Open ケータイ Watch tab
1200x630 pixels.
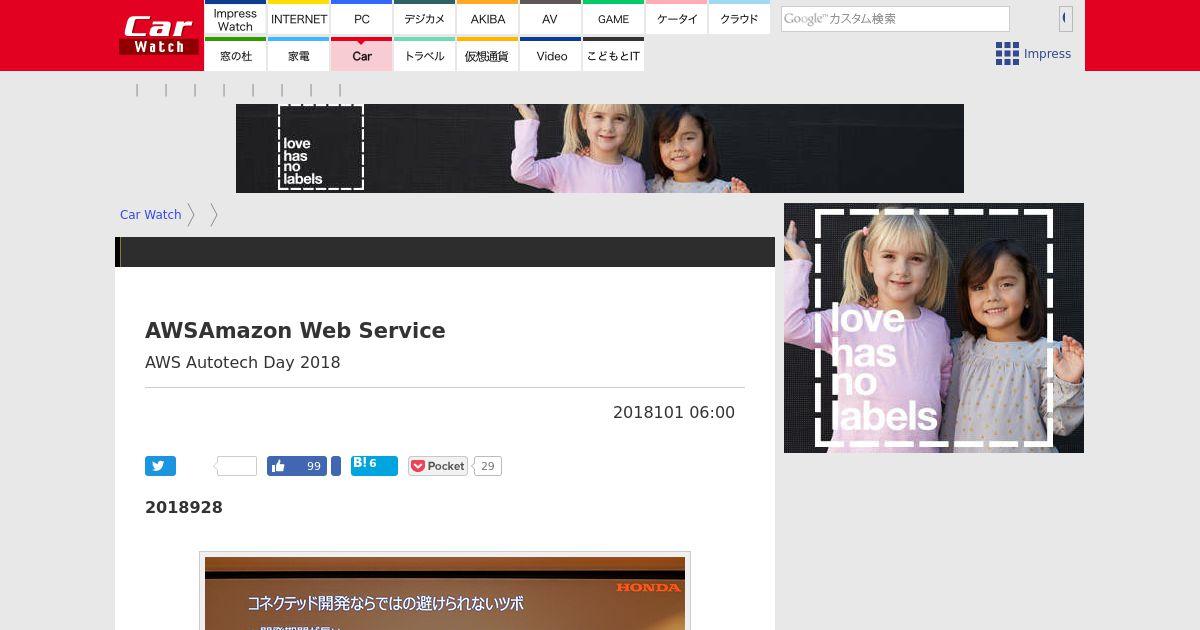676,19
